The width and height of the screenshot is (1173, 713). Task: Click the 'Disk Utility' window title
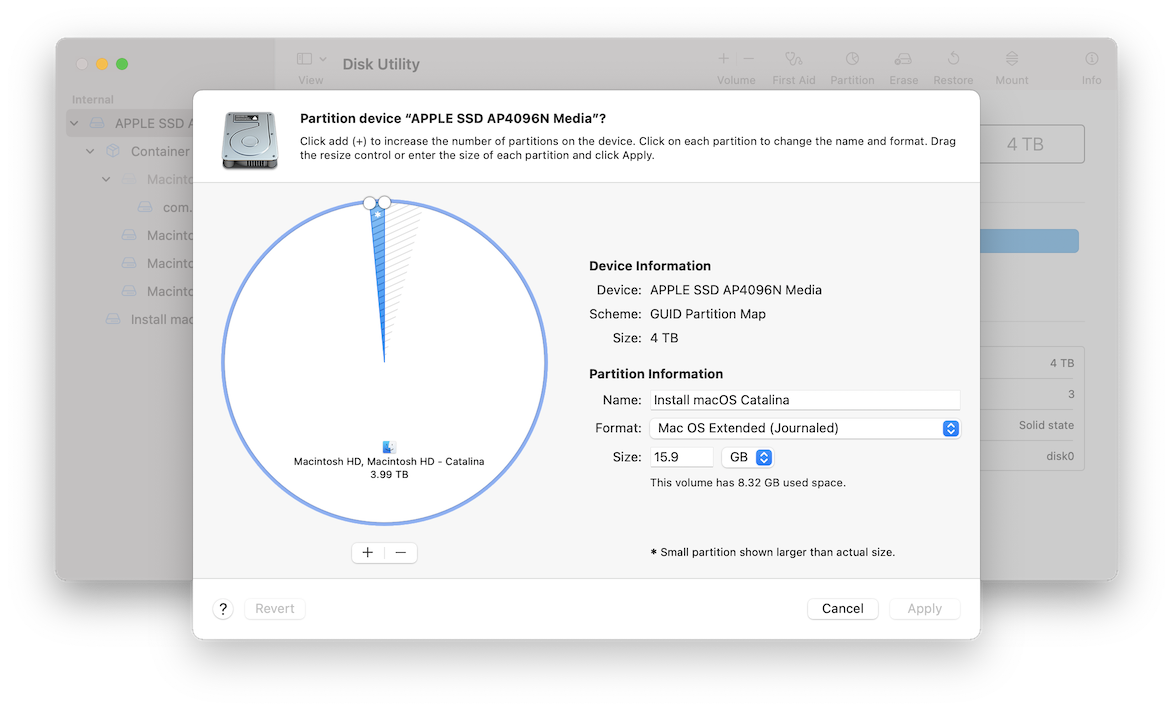click(x=381, y=64)
